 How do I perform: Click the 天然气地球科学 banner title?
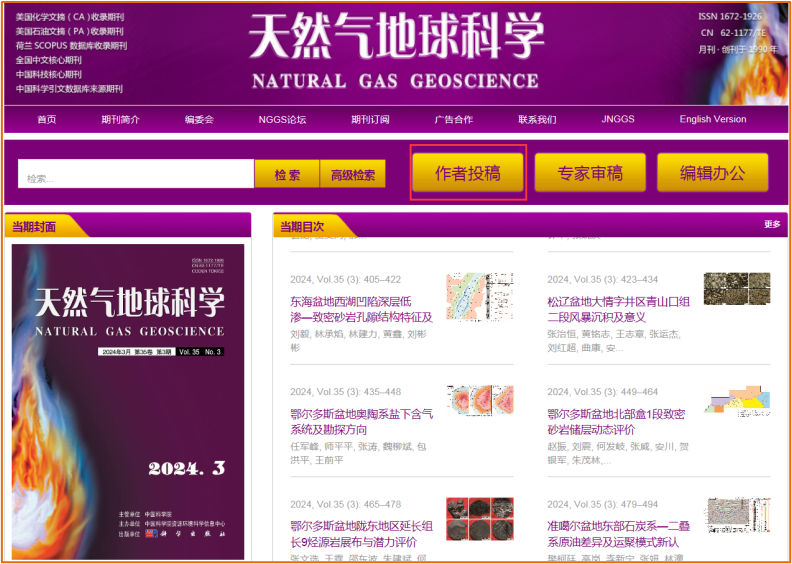[396, 36]
